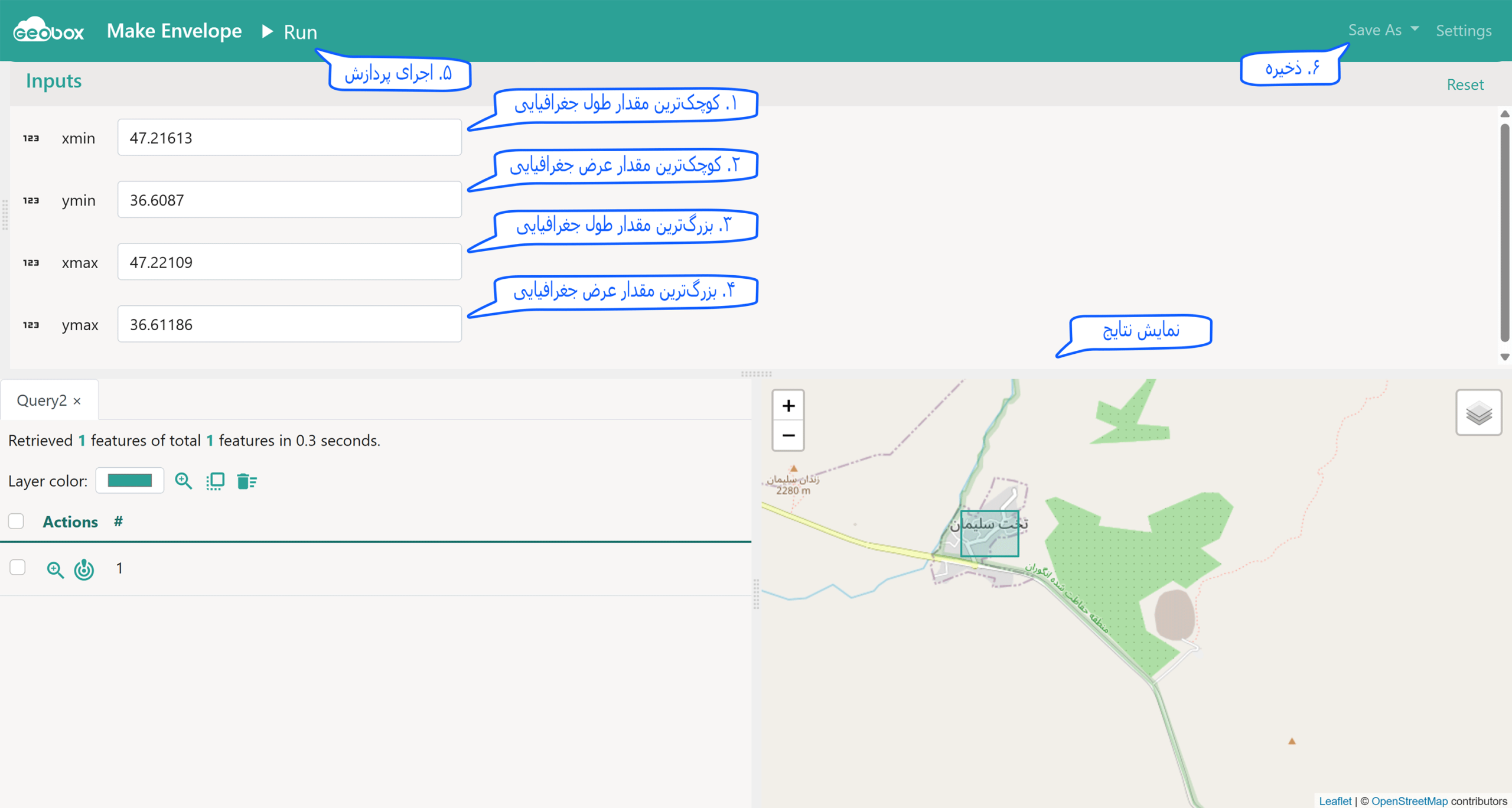The height and width of the screenshot is (808, 1512).
Task: Click the xmin input field
Action: [289, 138]
